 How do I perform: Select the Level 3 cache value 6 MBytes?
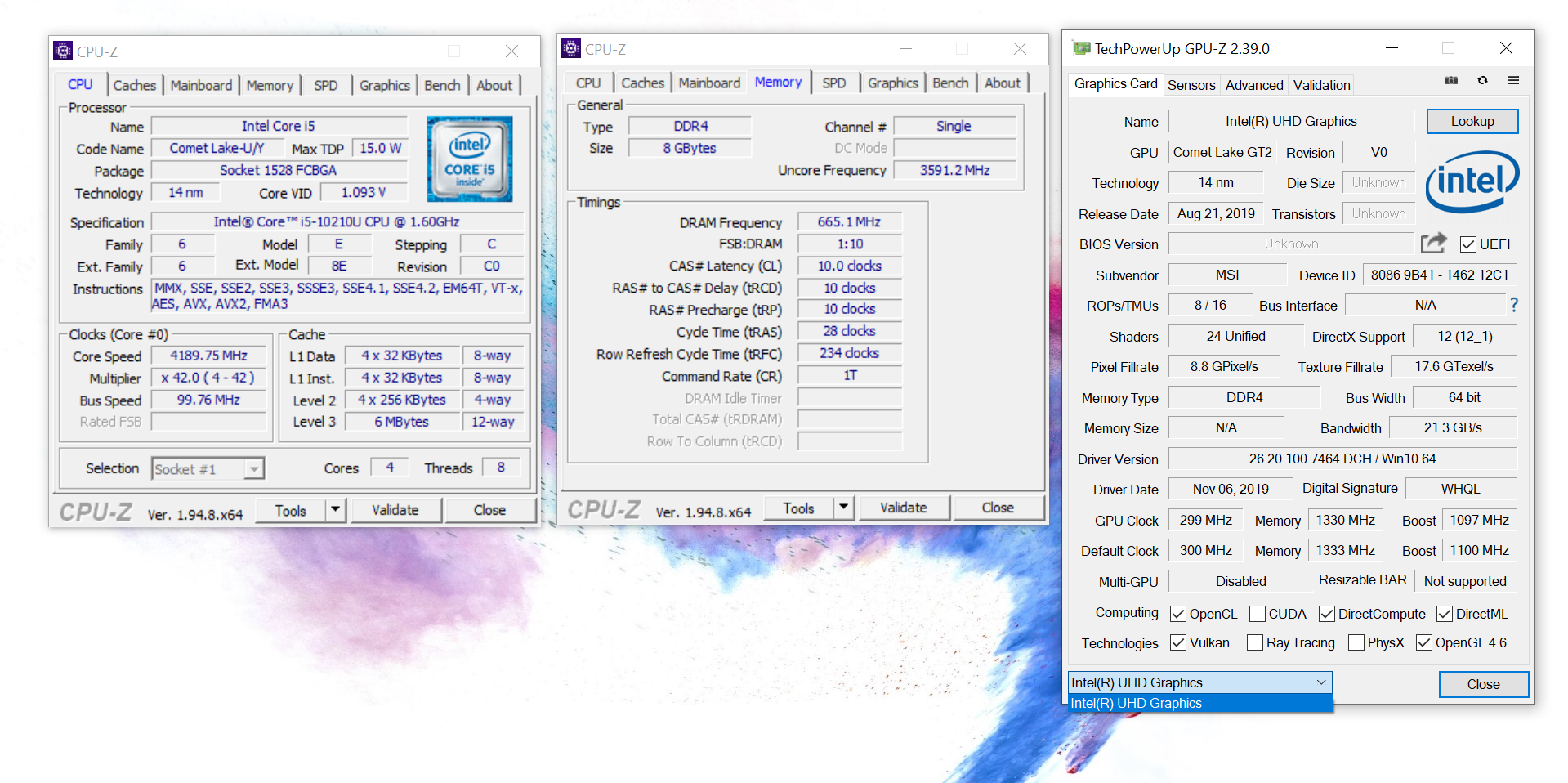tap(401, 422)
